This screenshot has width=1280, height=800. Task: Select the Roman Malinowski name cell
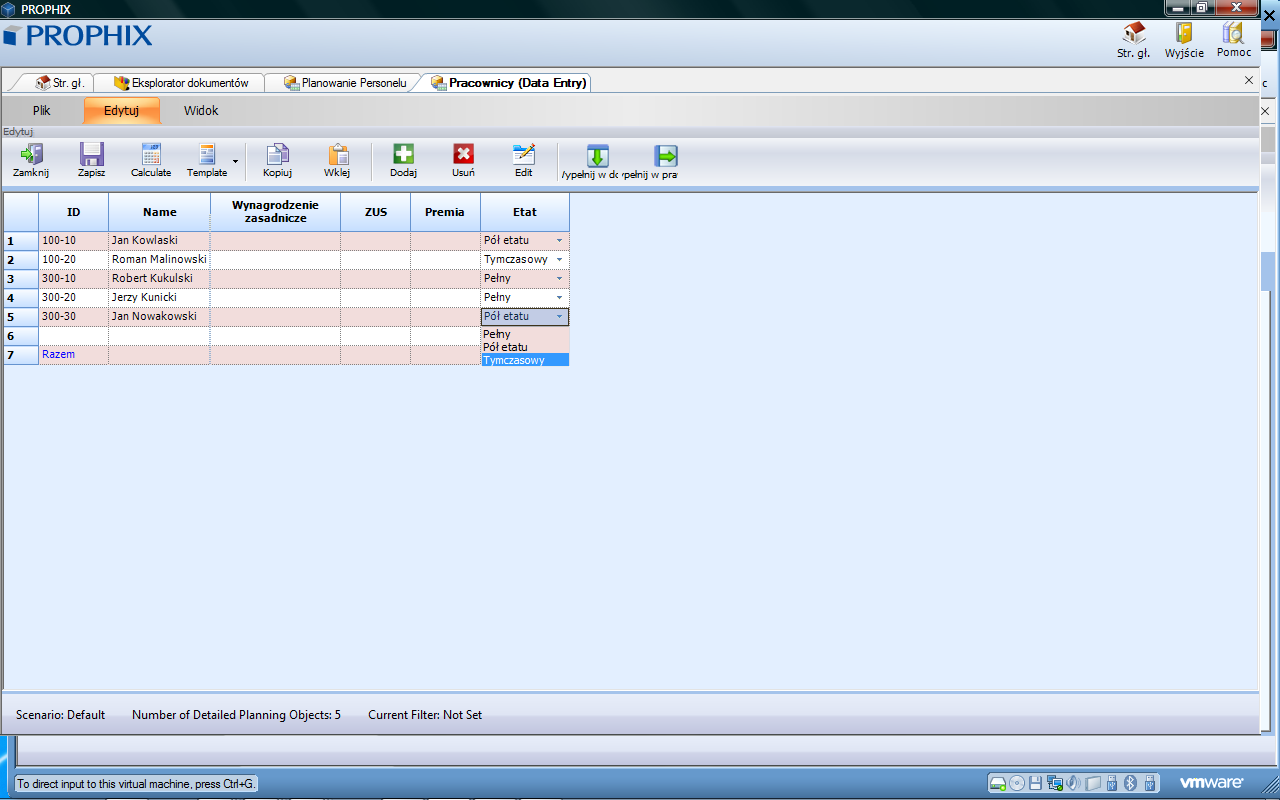click(160, 260)
